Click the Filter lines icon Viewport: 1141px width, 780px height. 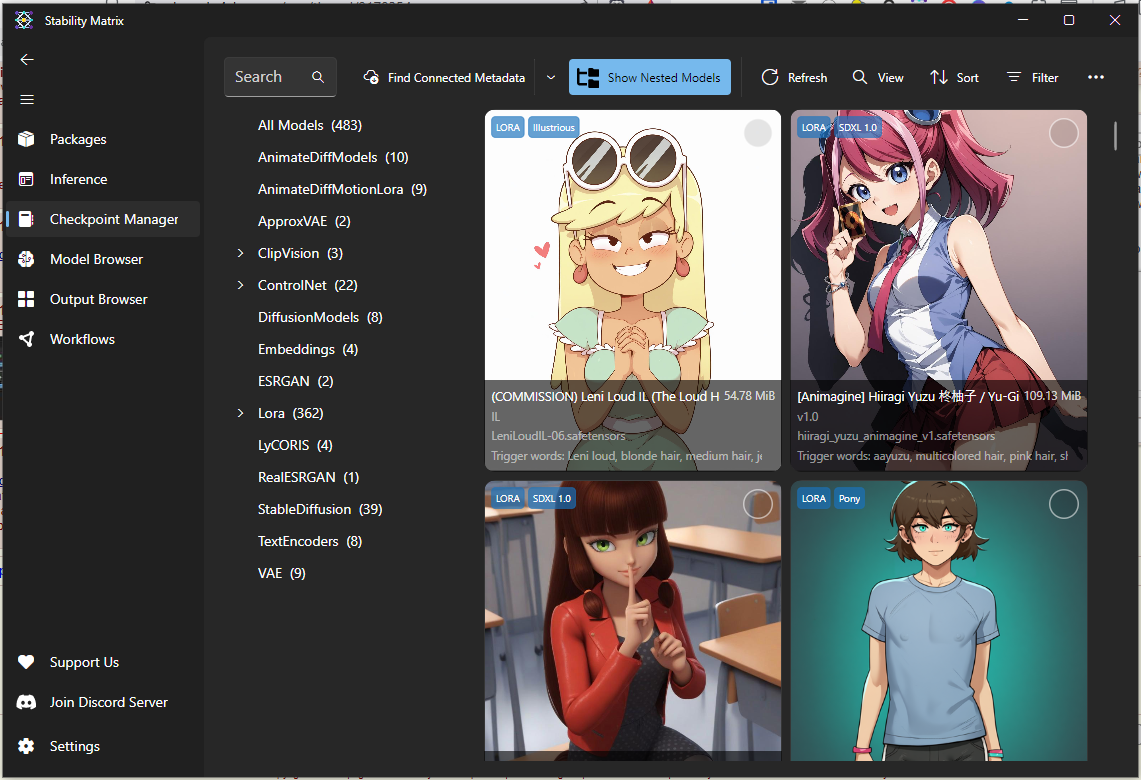(1014, 77)
